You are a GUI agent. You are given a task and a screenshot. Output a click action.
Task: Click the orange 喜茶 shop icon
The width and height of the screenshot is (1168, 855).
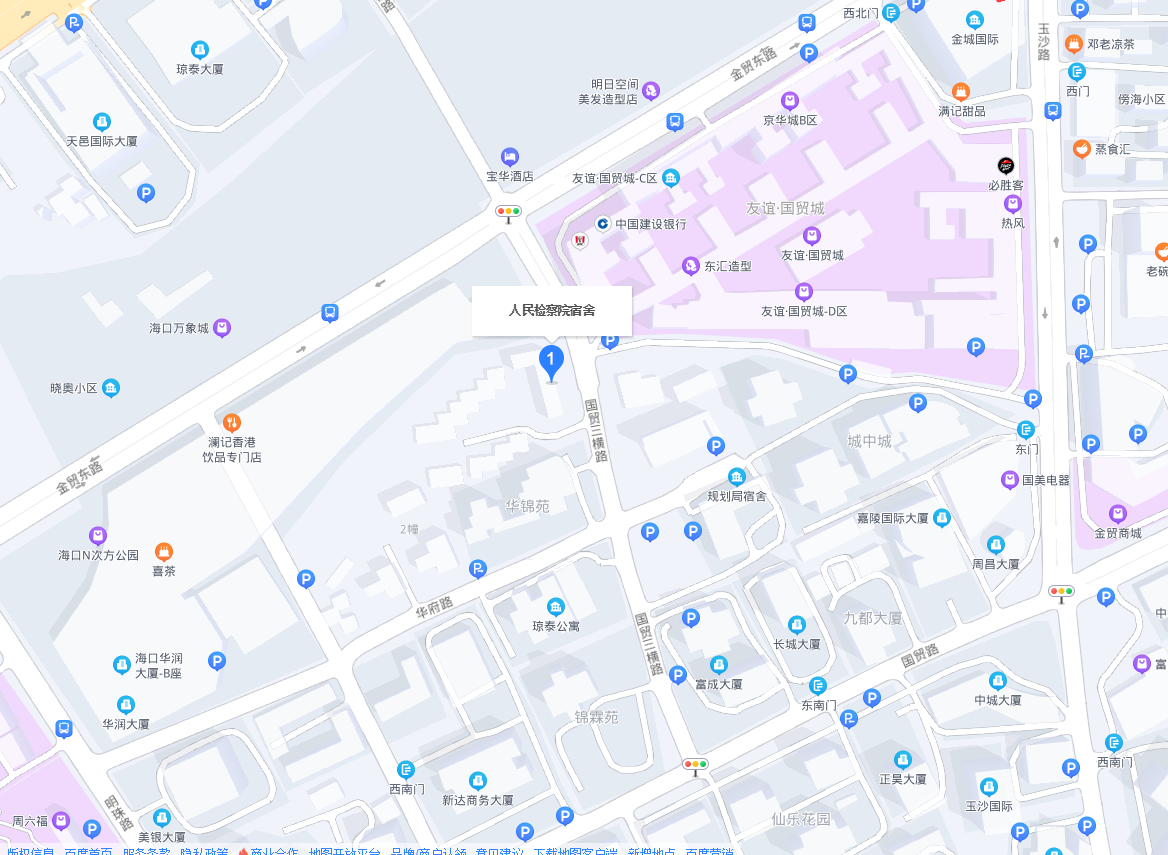click(164, 552)
